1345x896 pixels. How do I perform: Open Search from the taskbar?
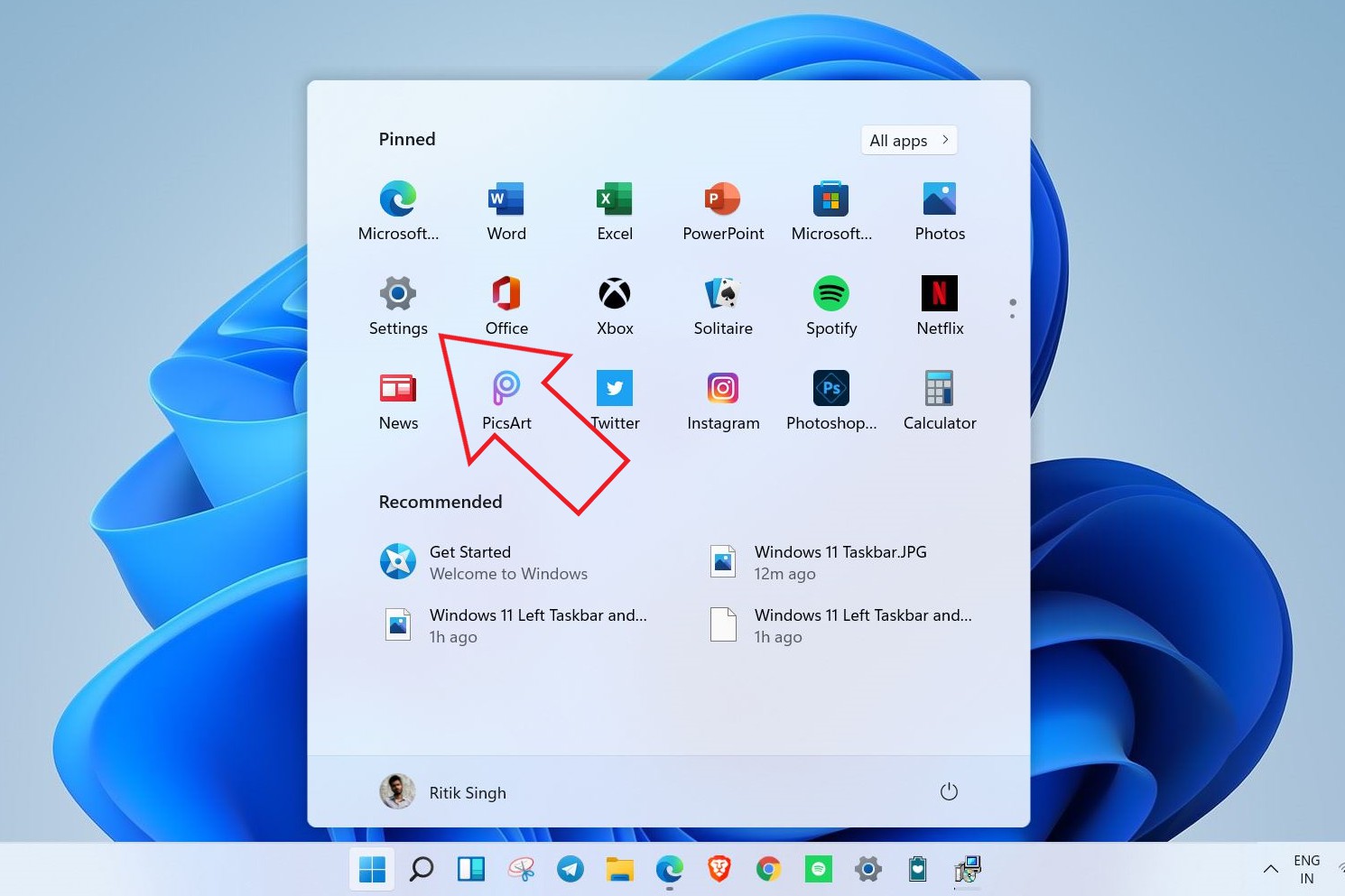tap(422, 870)
